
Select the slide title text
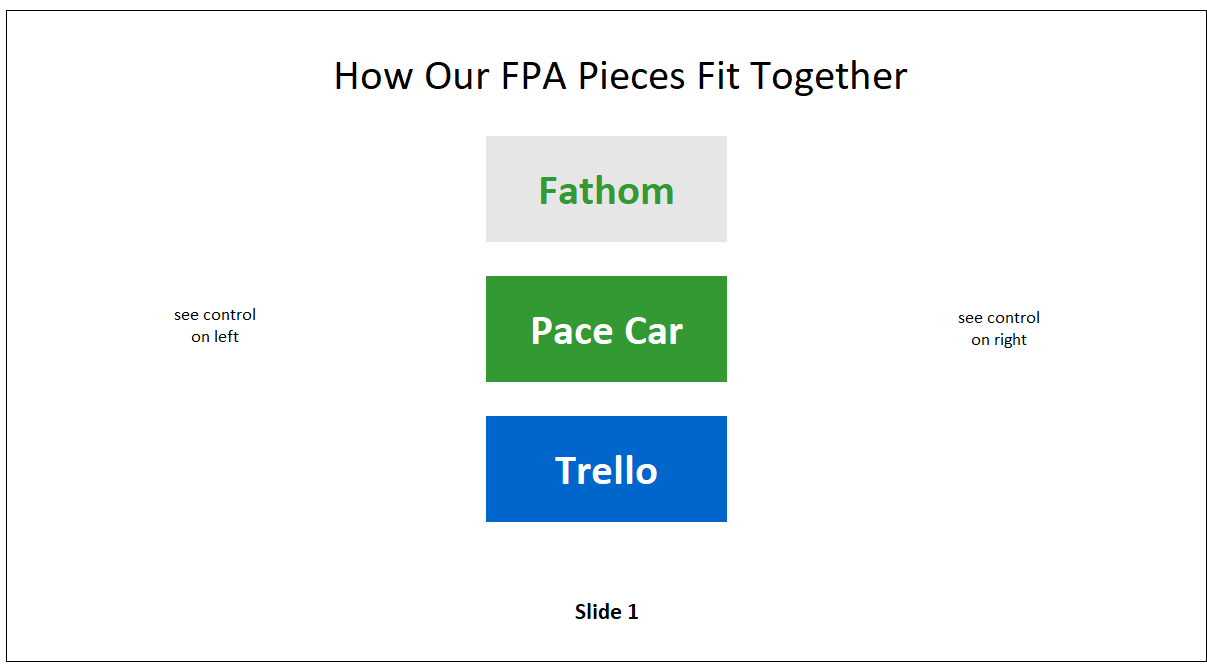point(620,76)
